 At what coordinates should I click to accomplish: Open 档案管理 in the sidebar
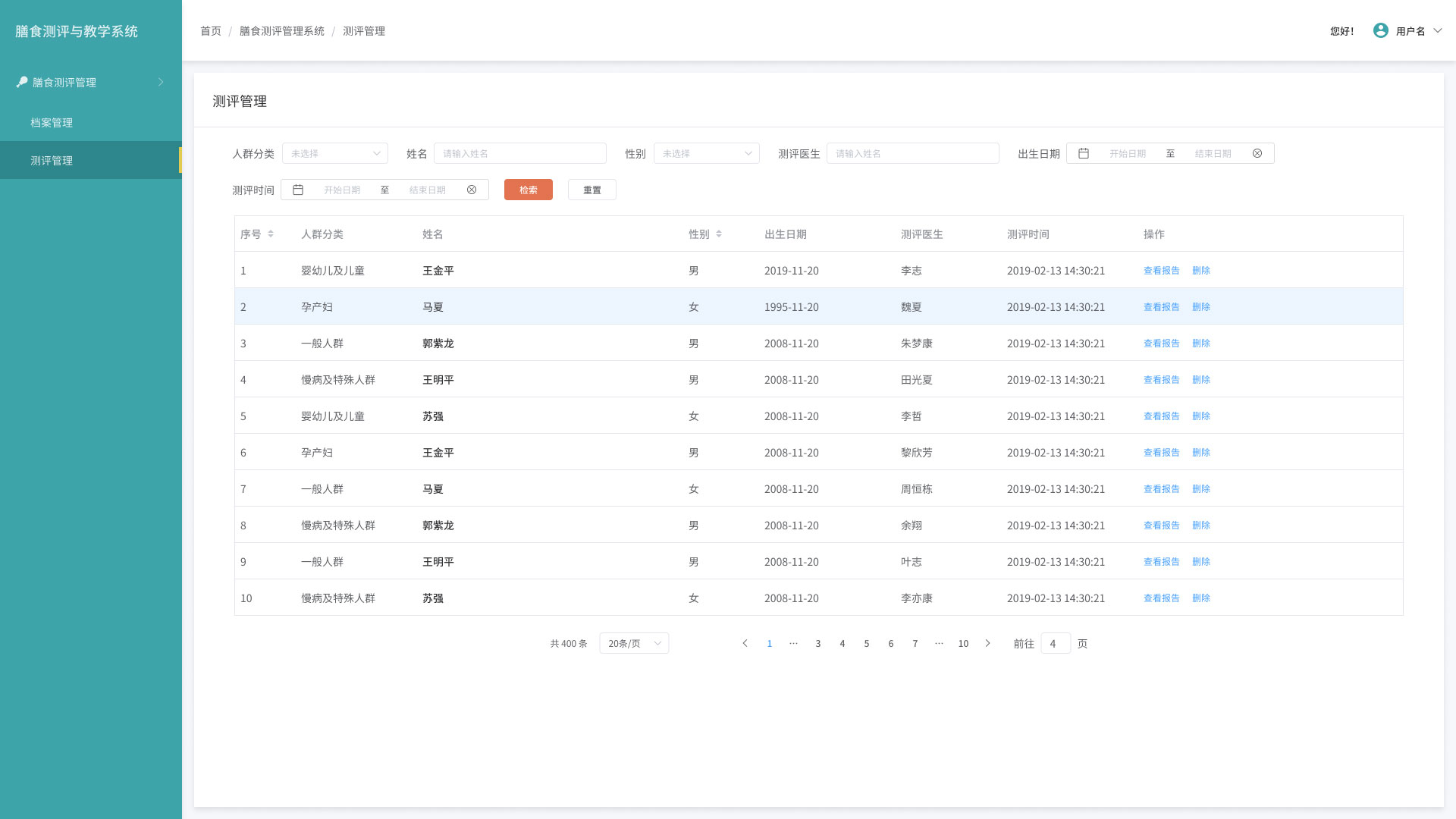pyautogui.click(x=52, y=123)
